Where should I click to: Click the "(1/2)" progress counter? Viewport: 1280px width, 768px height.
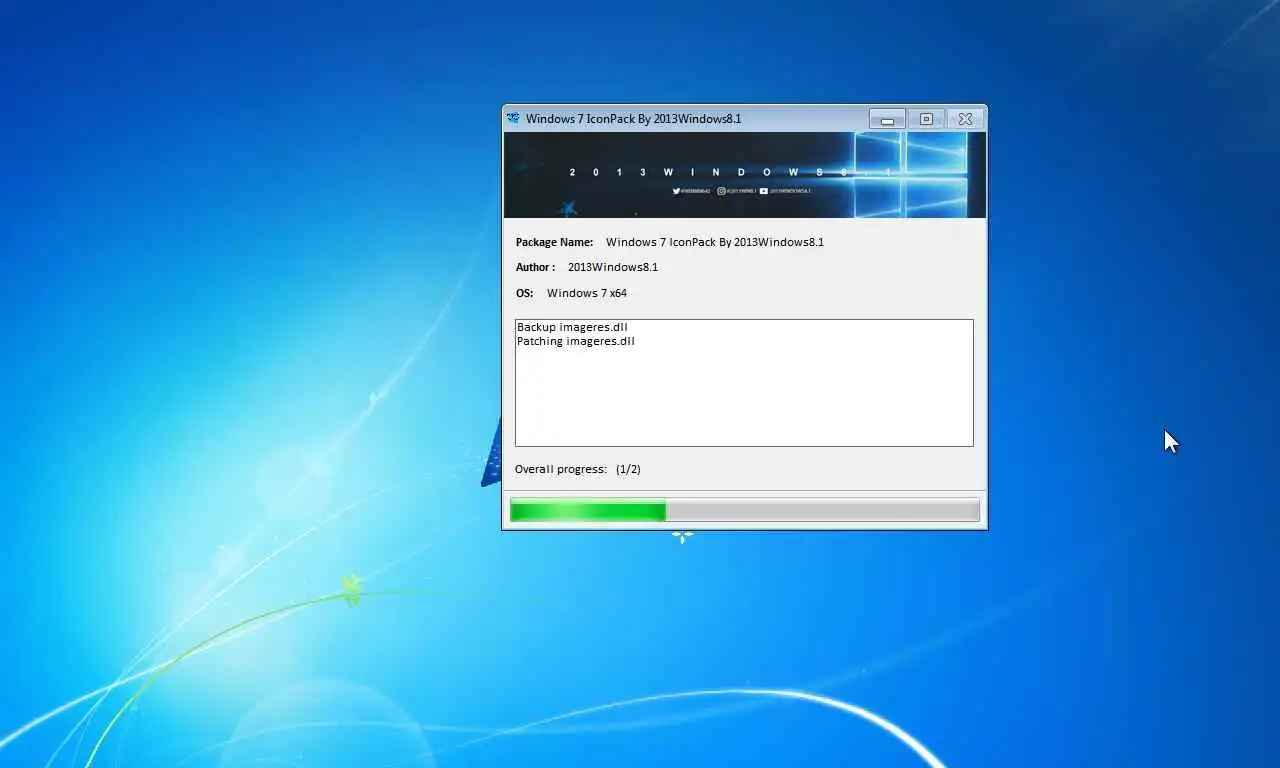point(628,469)
